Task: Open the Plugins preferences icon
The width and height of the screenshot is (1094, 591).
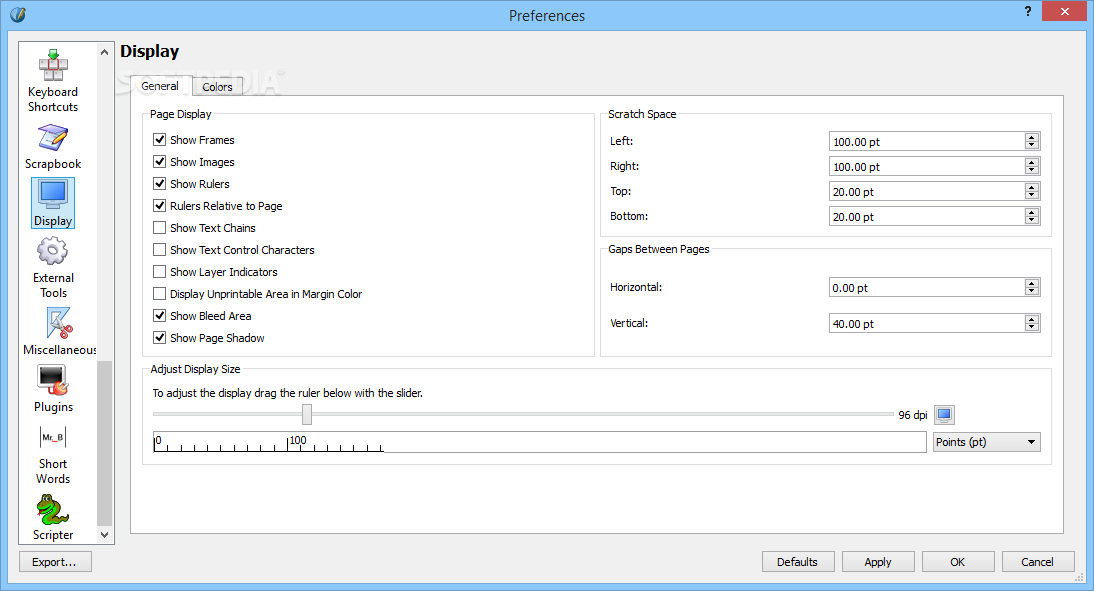Action: 53,380
